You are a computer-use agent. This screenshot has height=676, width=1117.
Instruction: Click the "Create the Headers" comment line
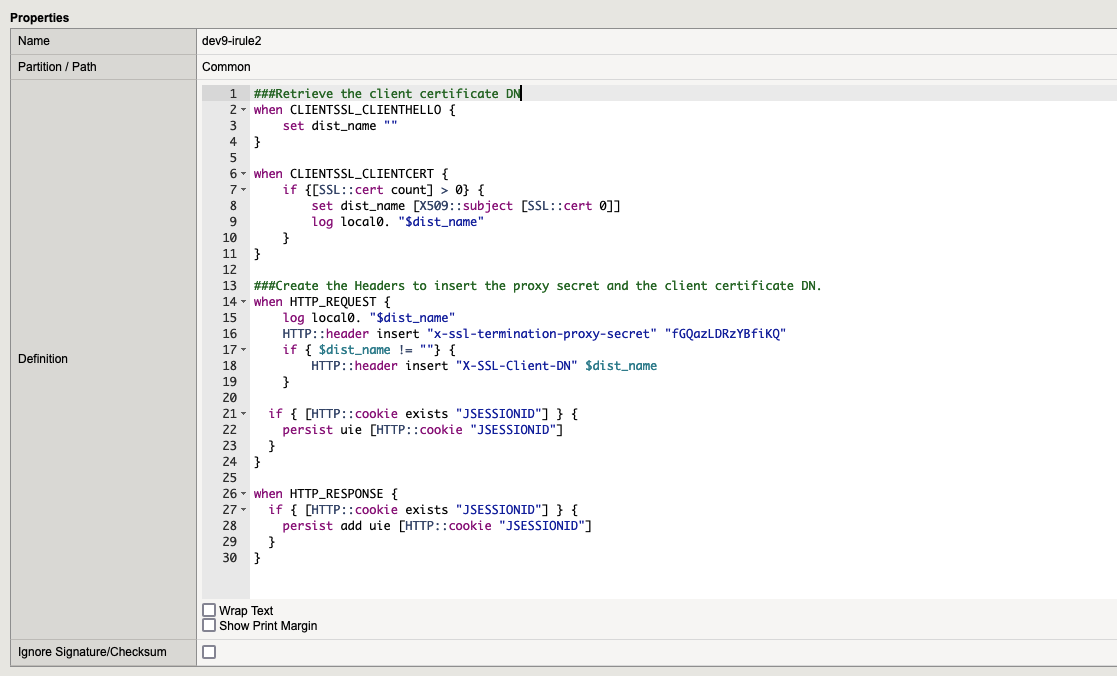pyautogui.click(x=536, y=286)
